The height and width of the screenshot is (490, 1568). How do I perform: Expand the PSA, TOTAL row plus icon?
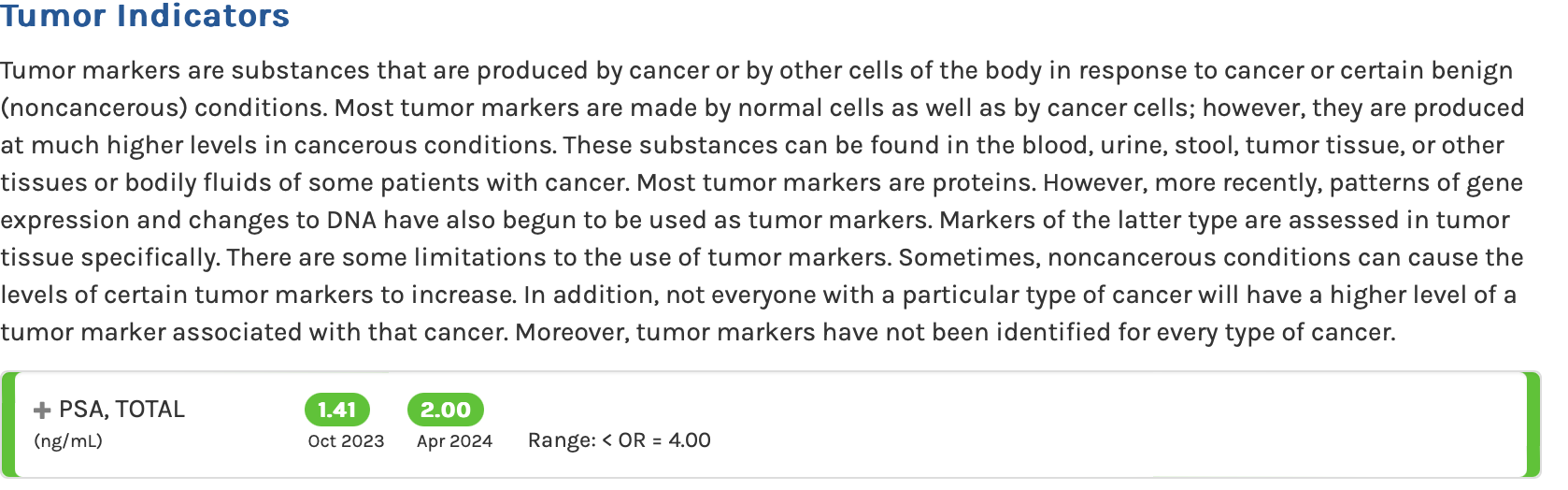pos(42,411)
